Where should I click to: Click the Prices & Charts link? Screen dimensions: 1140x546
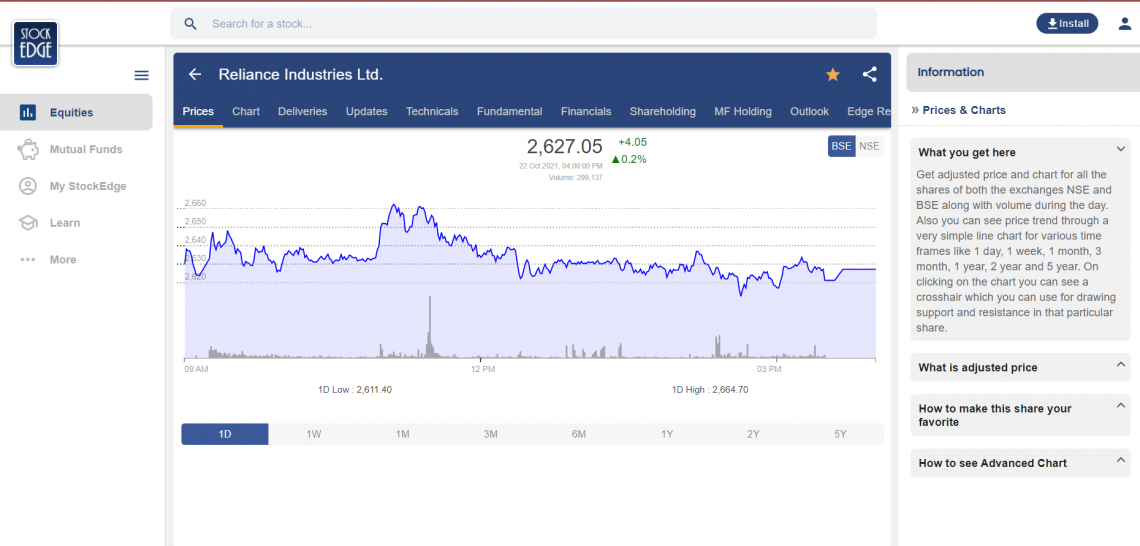[964, 111]
